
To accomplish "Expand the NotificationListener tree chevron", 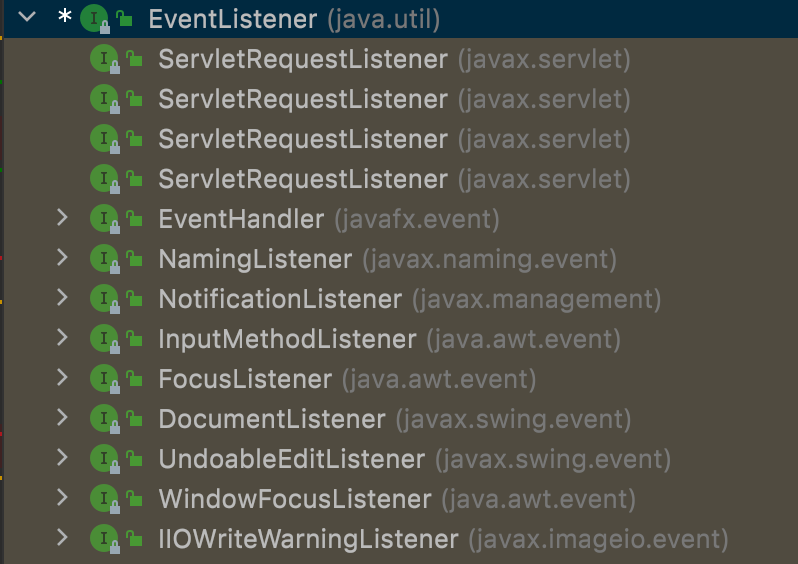I will tap(62, 298).
